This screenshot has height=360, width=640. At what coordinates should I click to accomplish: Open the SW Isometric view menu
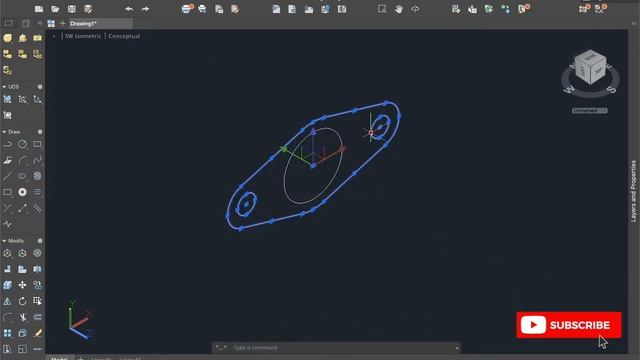[83, 36]
